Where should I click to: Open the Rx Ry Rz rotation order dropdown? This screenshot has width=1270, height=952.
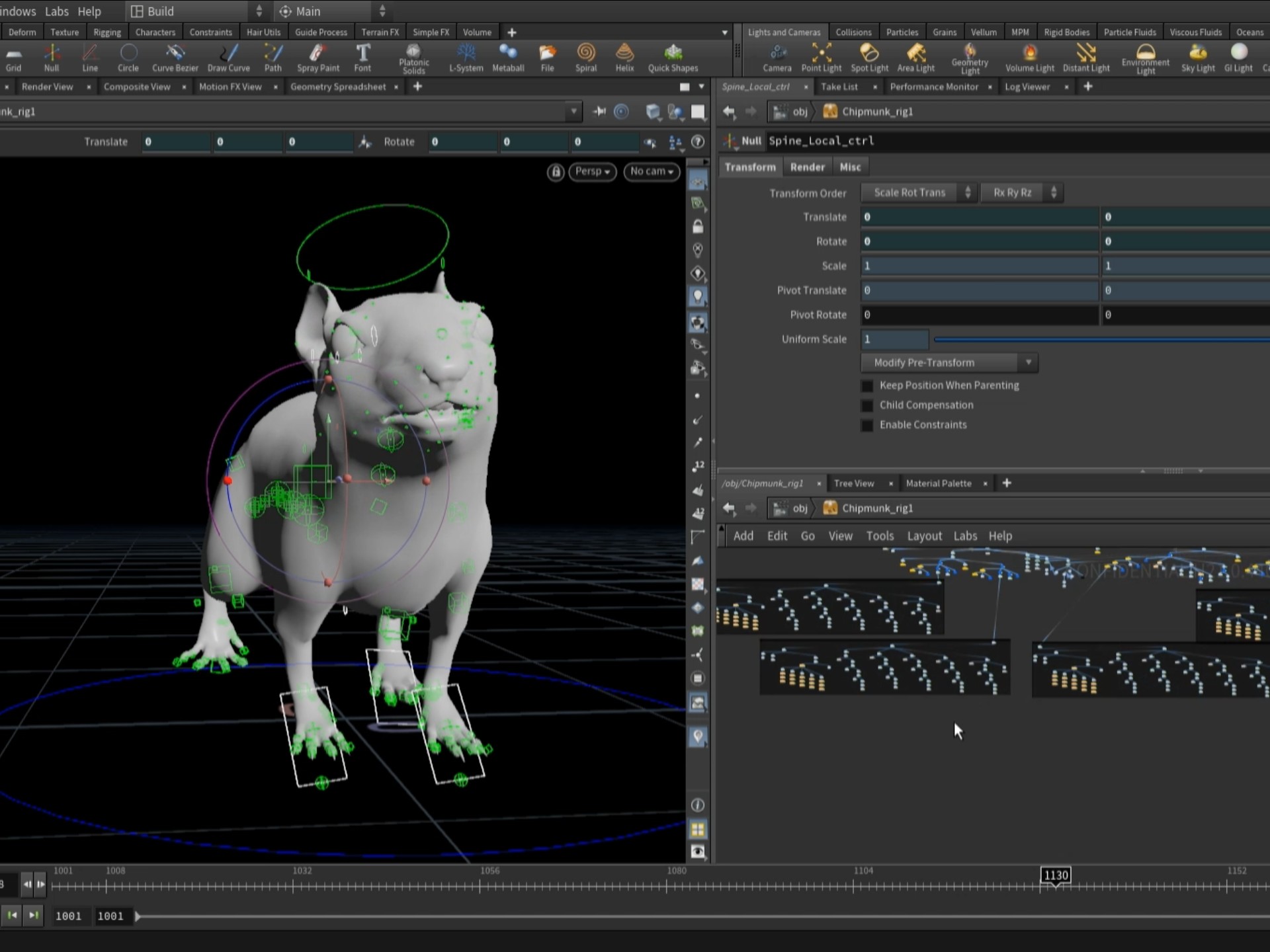pyautogui.click(x=1021, y=192)
